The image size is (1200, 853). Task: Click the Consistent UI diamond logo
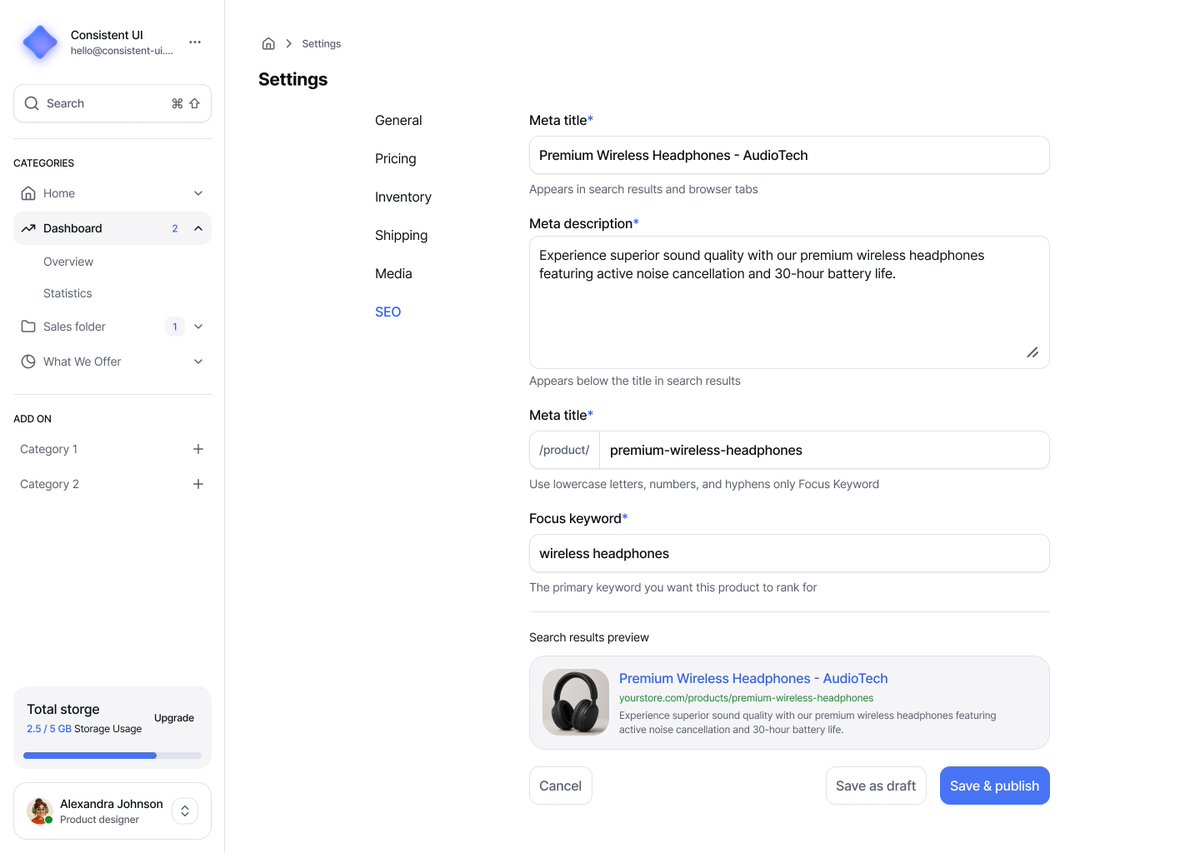pos(40,42)
